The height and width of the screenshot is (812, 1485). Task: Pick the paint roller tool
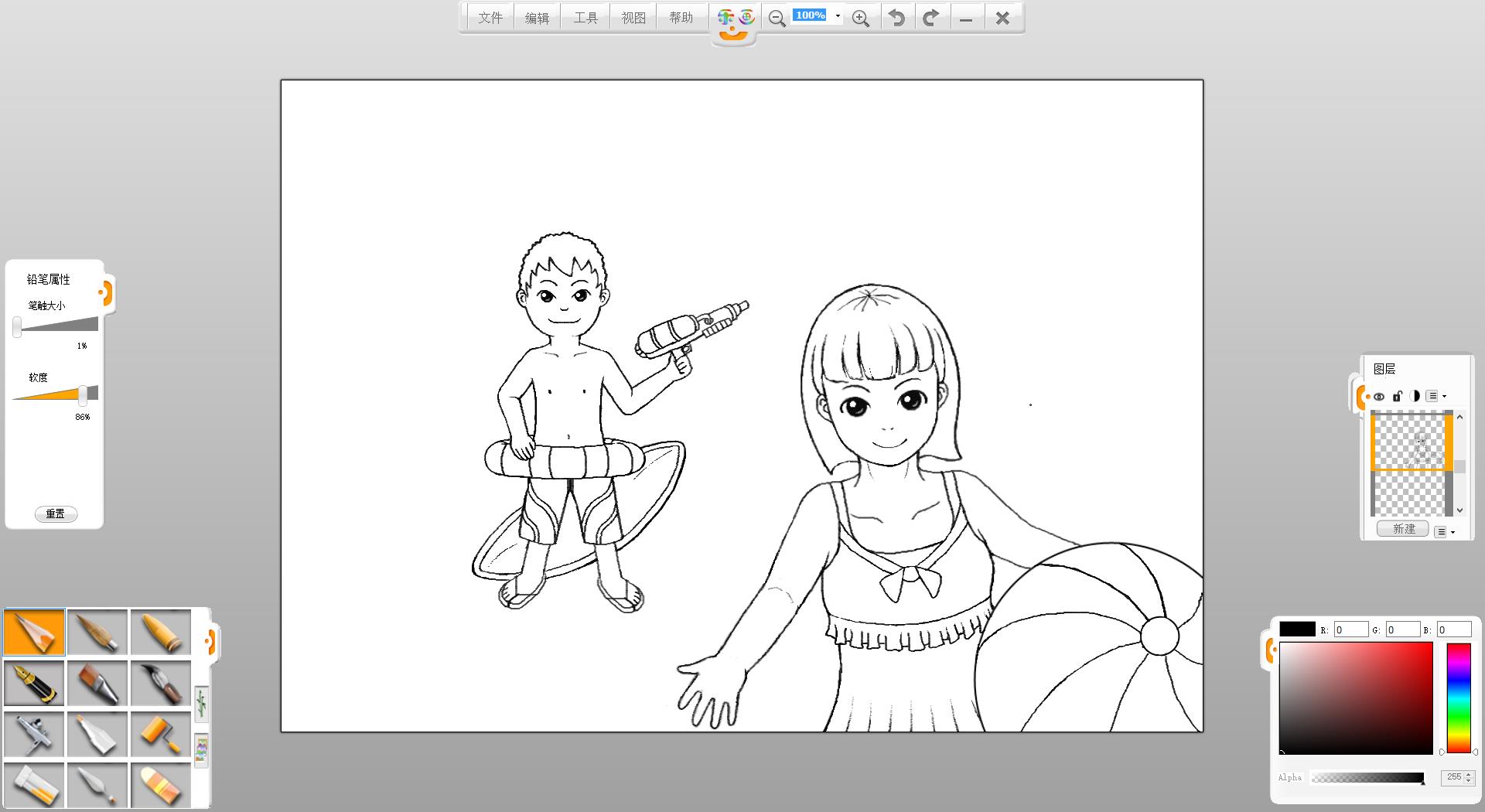pos(161,734)
